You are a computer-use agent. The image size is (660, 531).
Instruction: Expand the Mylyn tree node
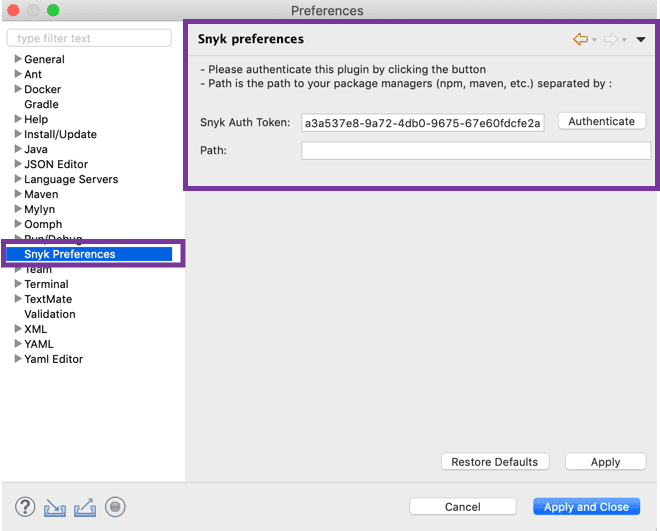click(x=18, y=209)
